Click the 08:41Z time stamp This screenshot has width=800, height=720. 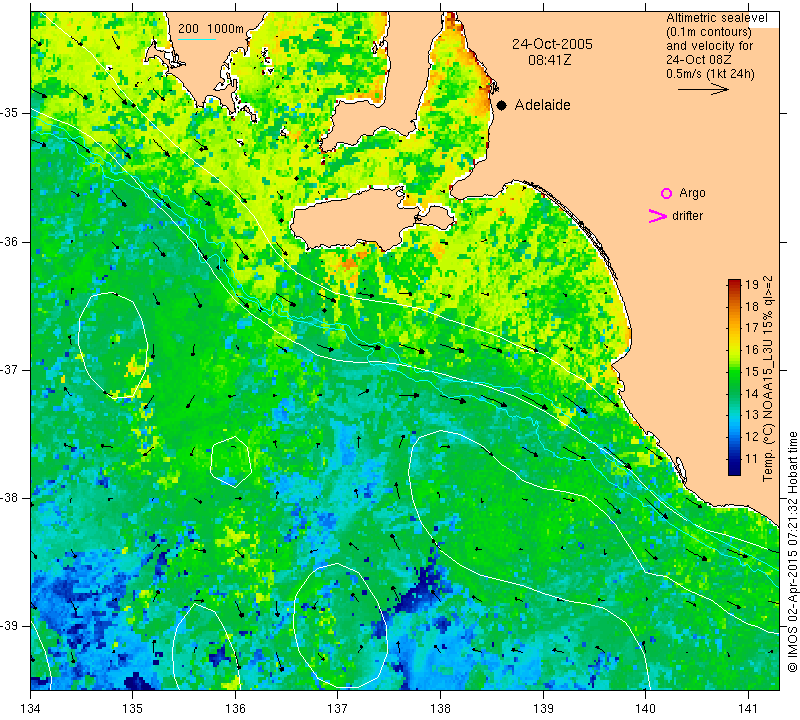coord(549,60)
